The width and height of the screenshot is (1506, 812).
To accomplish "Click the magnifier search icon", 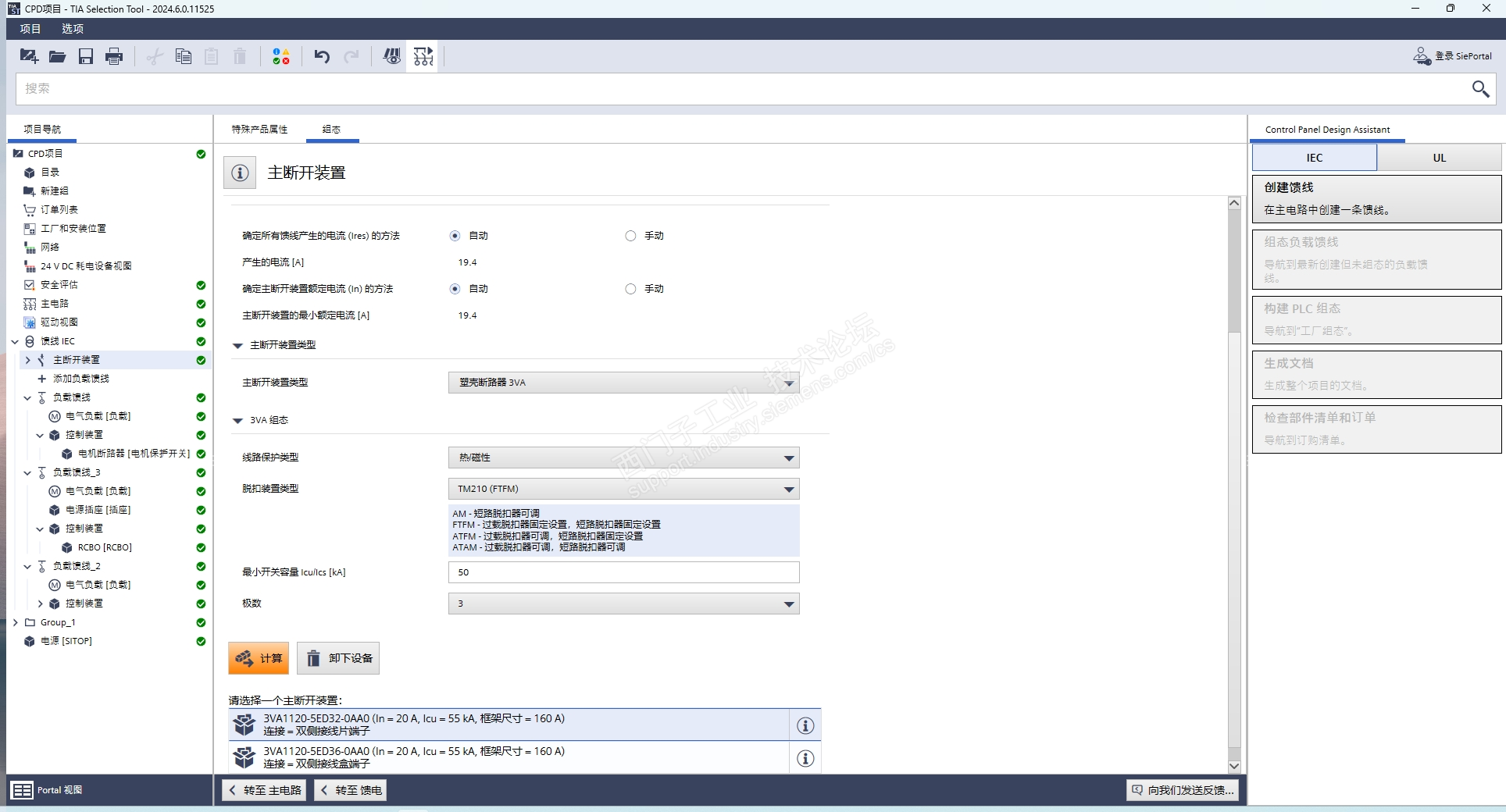I will (x=1479, y=89).
